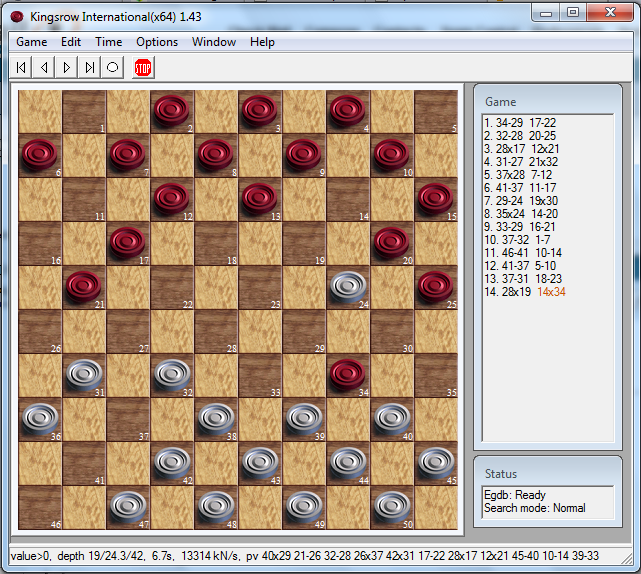This screenshot has width=641, height=574.
Task: Open the Options menu
Action: coord(157,42)
